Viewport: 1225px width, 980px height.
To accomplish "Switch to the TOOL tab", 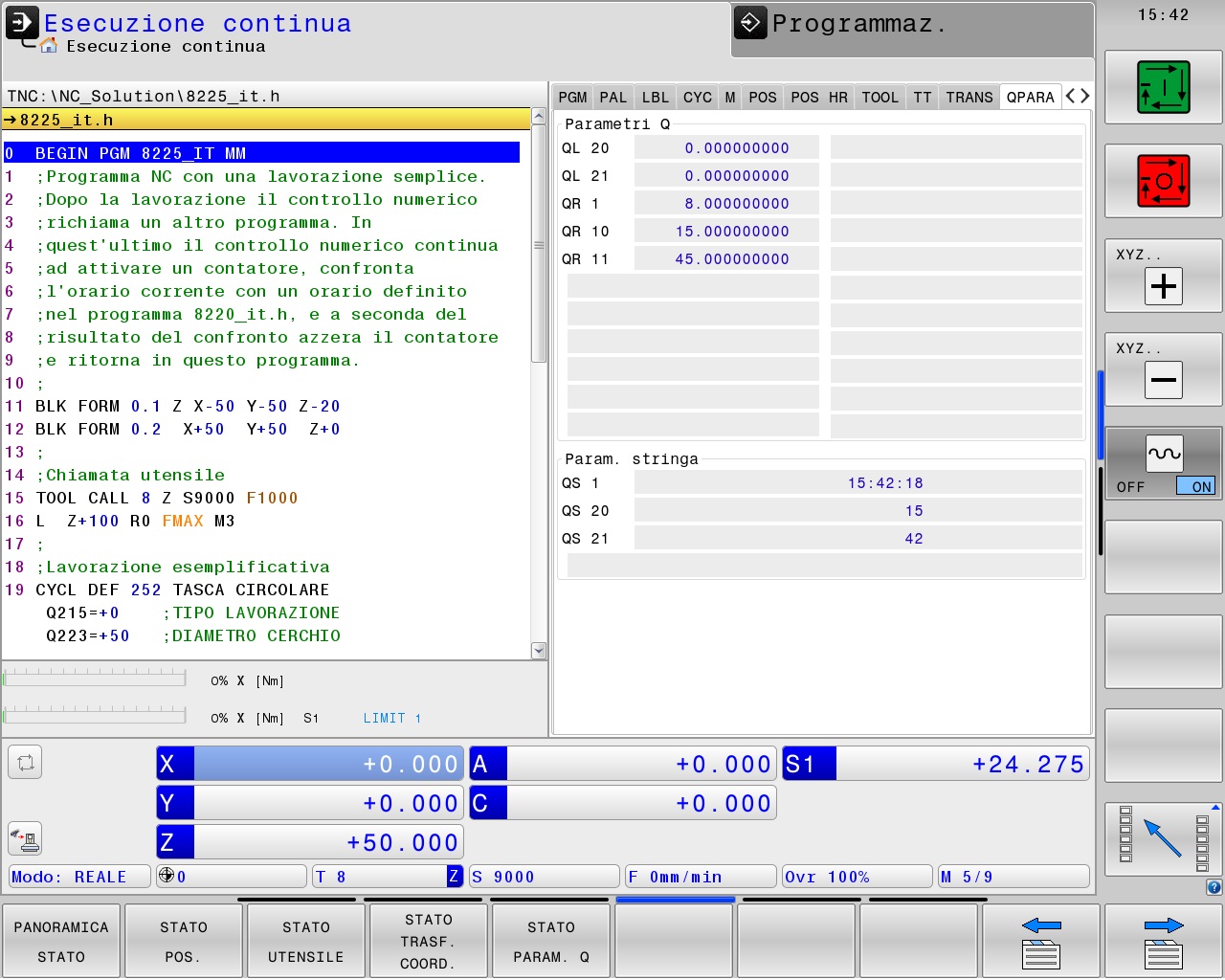I will pyautogui.click(x=880, y=97).
